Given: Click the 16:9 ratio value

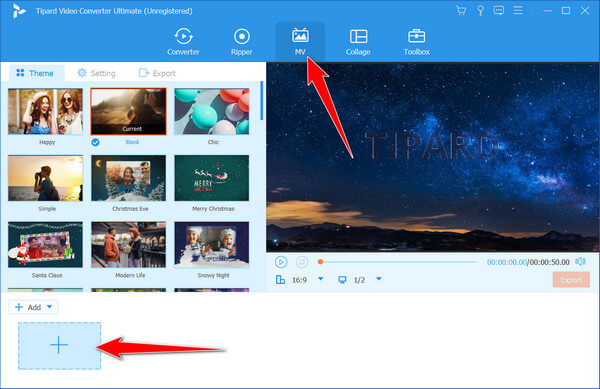Looking at the screenshot, I should [x=299, y=280].
